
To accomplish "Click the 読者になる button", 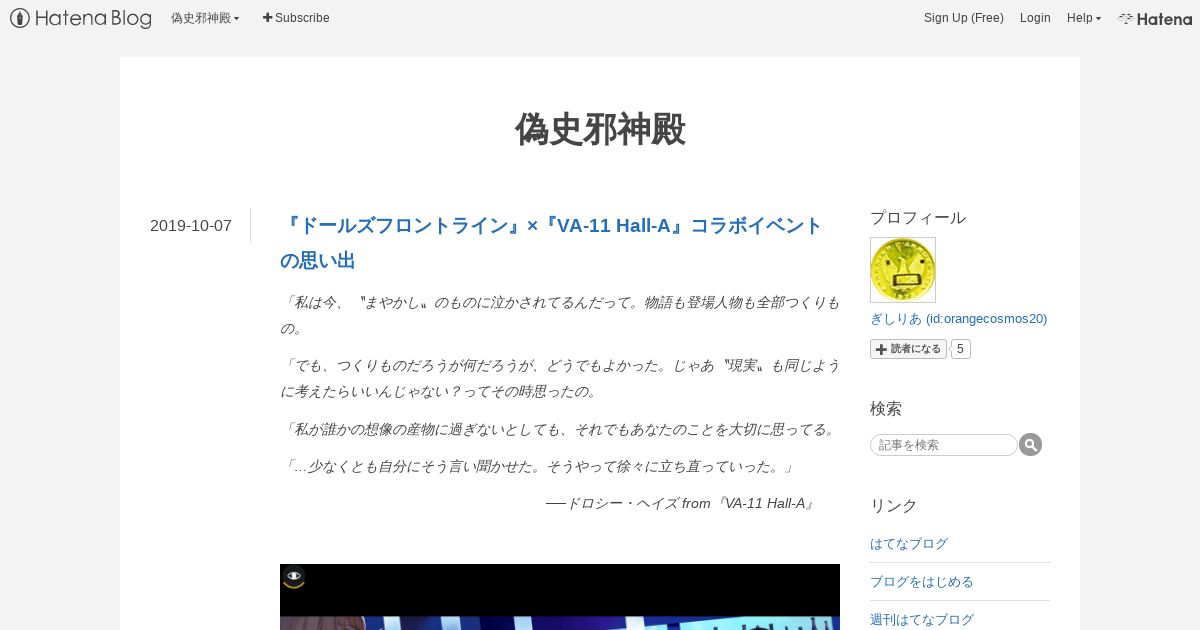I will point(908,349).
